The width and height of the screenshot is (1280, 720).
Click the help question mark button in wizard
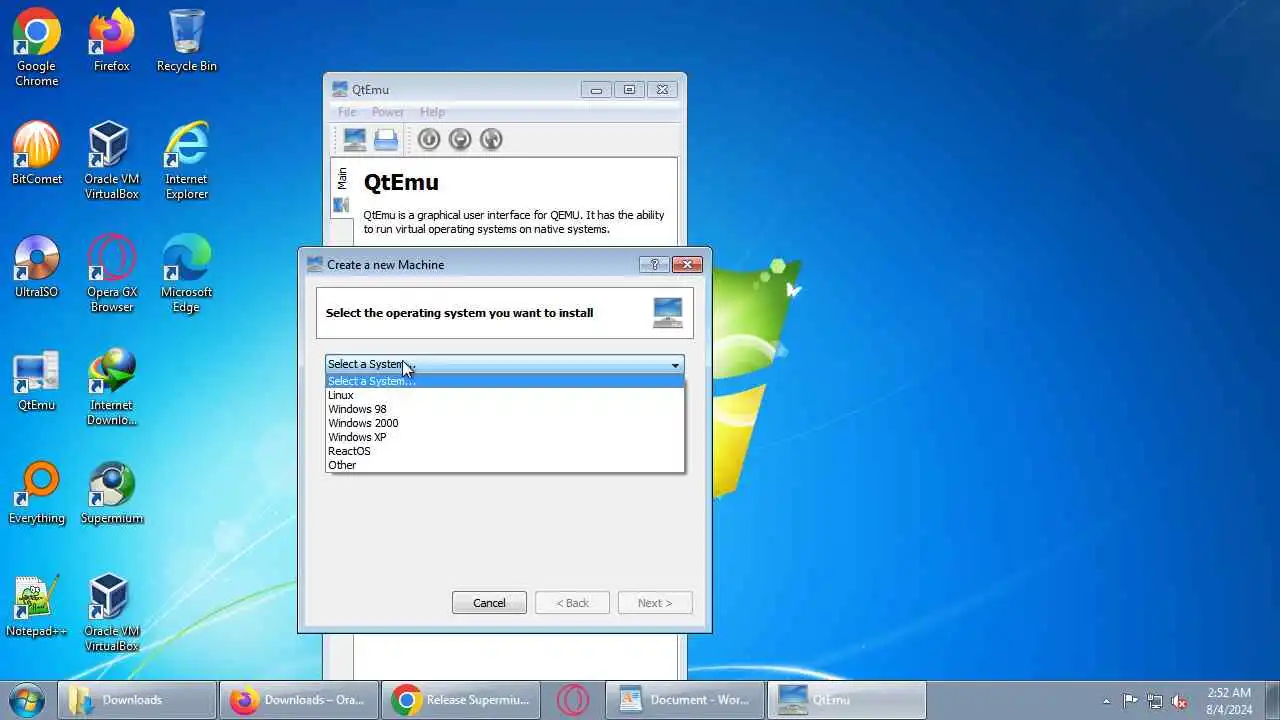coord(654,264)
